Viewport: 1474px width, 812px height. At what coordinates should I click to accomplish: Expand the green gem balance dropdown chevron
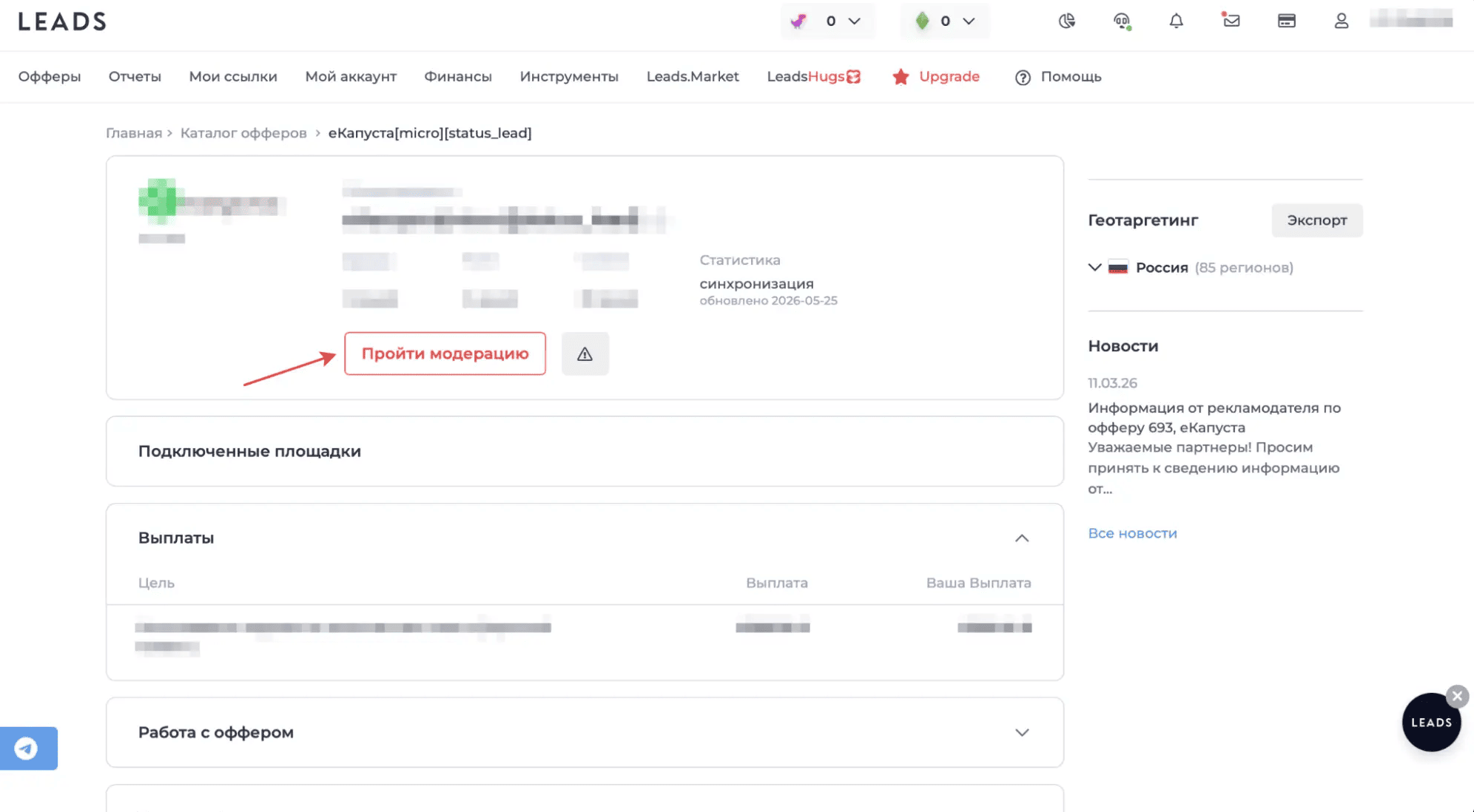969,21
